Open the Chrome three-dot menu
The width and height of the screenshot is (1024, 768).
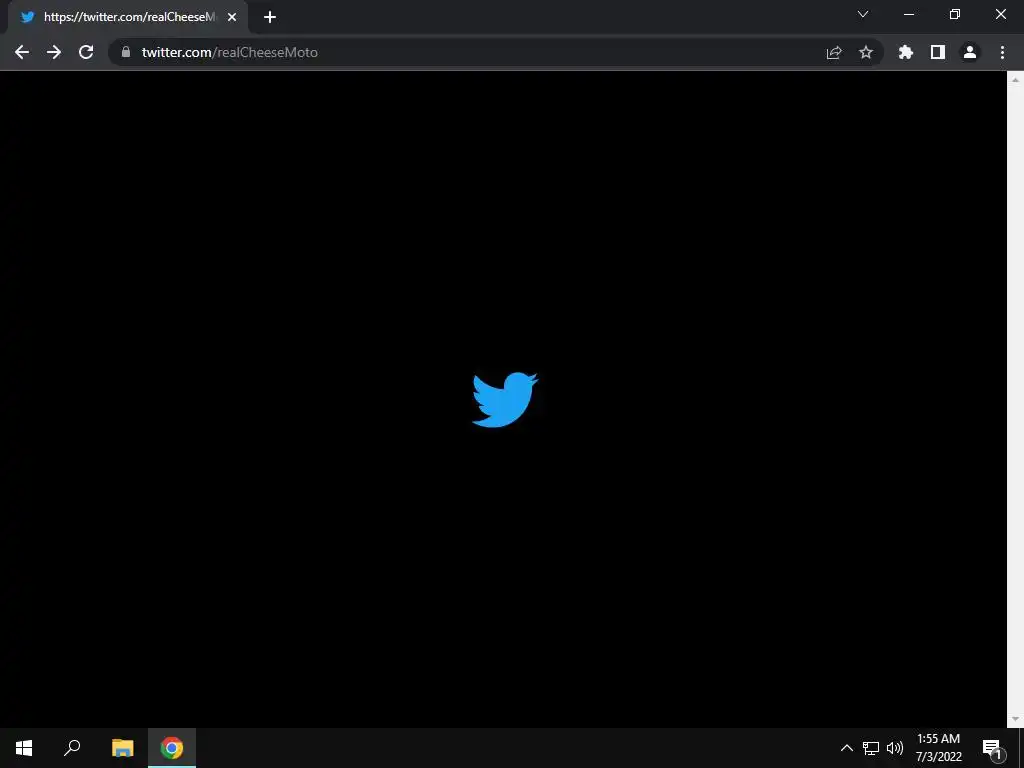tap(1002, 52)
